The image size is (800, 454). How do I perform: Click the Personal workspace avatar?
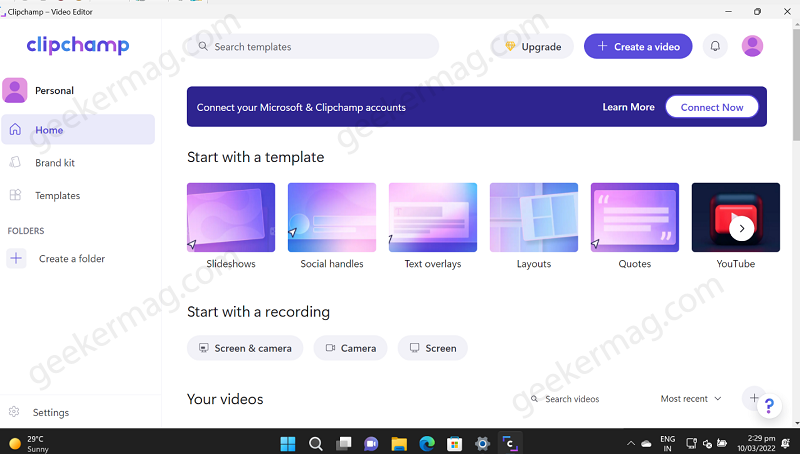[x=15, y=90]
